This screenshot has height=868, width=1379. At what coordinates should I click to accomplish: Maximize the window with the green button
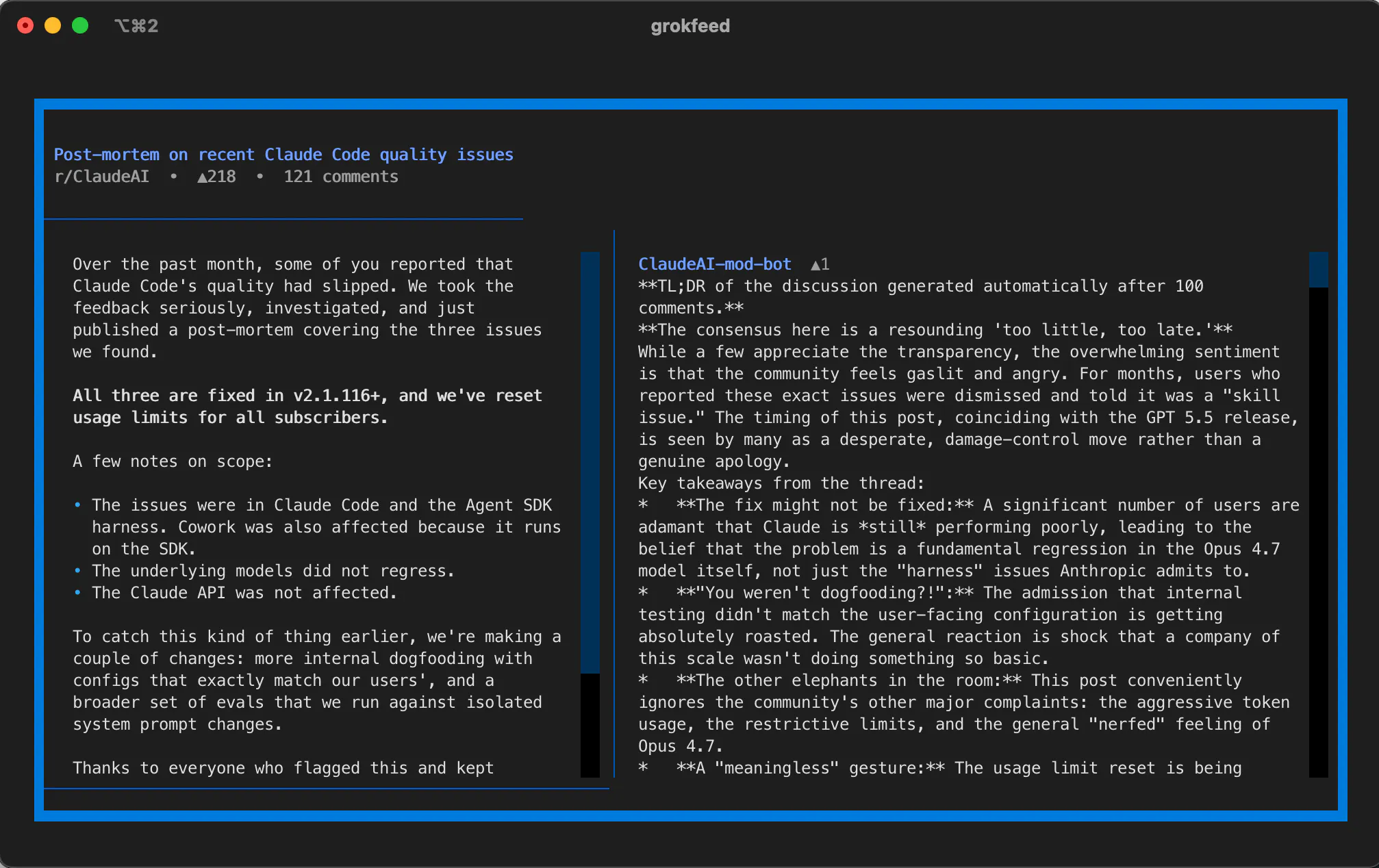(x=80, y=26)
